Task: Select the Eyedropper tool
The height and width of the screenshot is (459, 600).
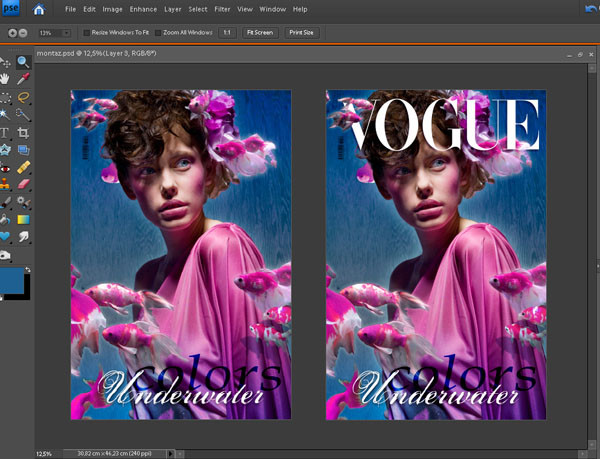Action: pos(23,79)
